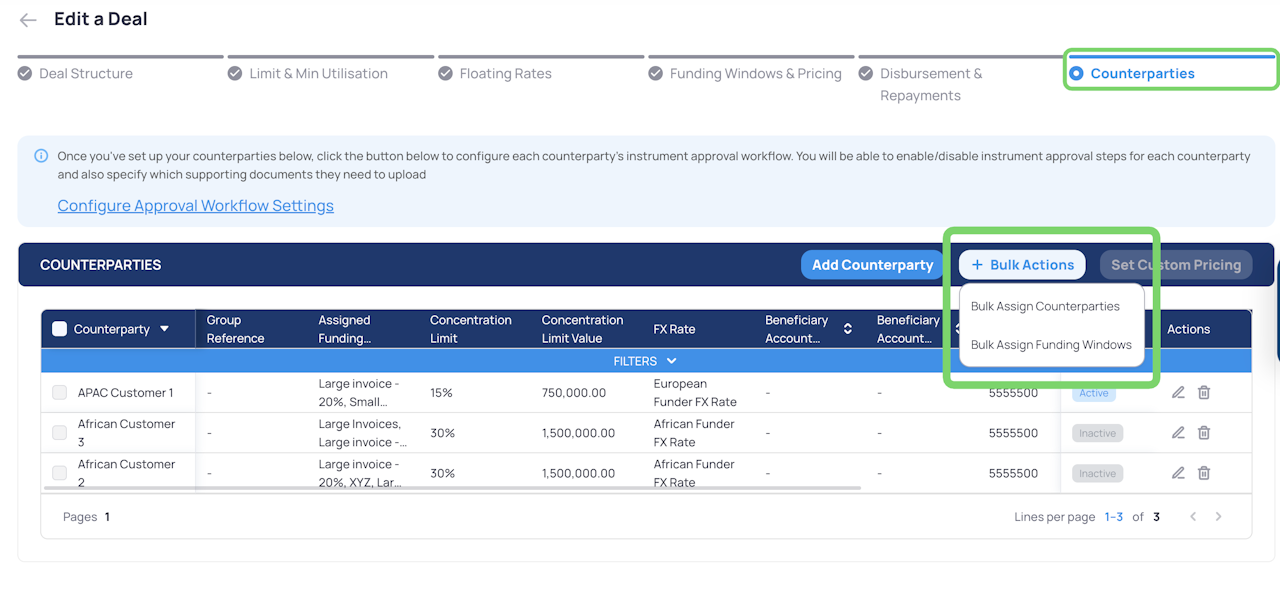
Task: Edit the African Customer 2 row
Action: point(1178,473)
